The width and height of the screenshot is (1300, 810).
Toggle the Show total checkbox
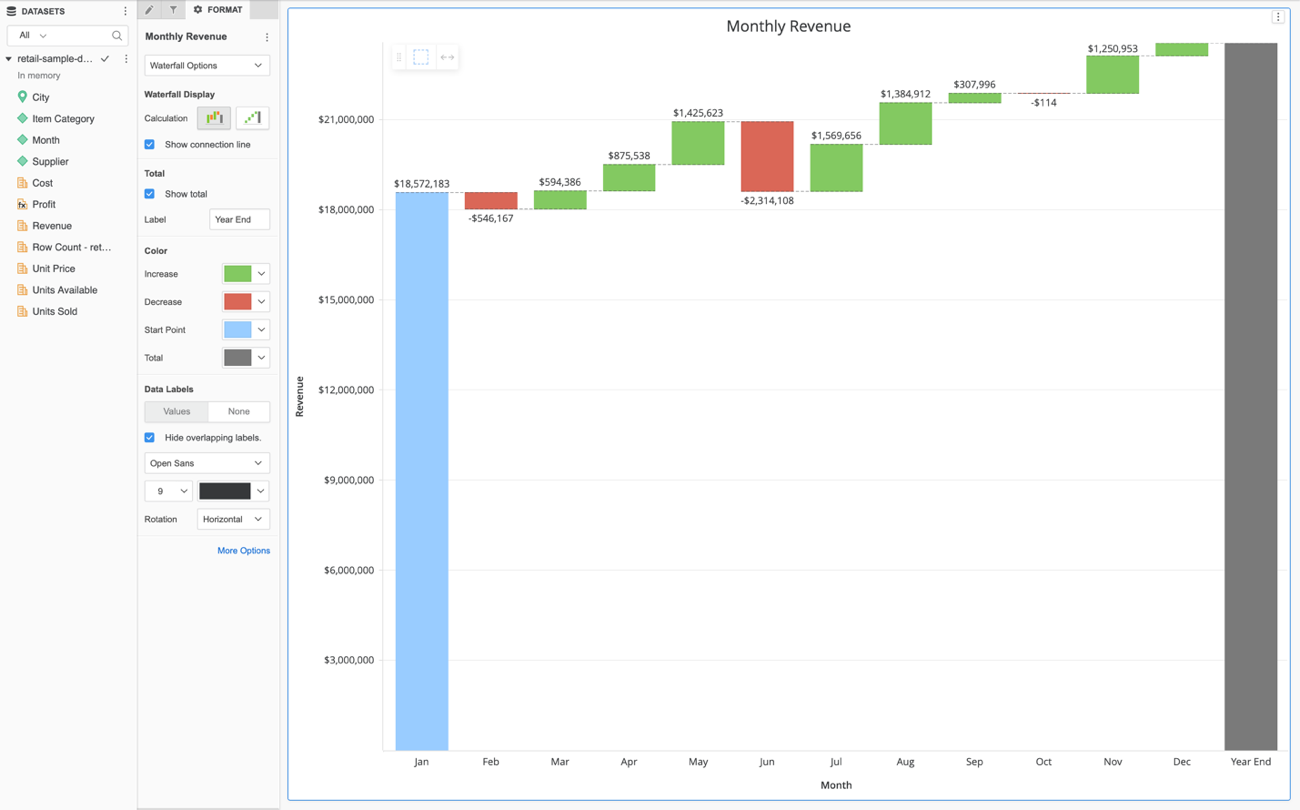150,194
